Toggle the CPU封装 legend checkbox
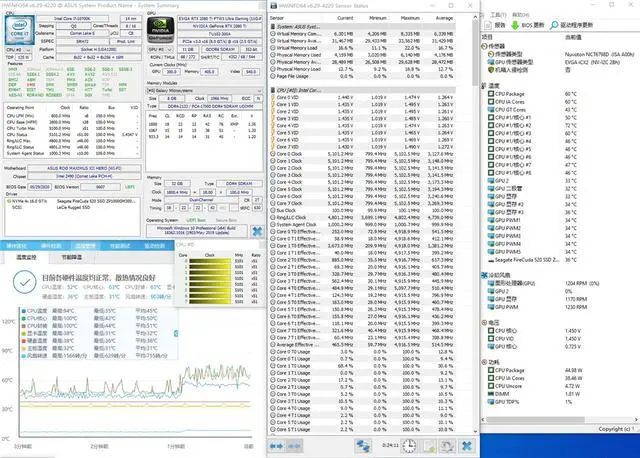 (24, 326)
